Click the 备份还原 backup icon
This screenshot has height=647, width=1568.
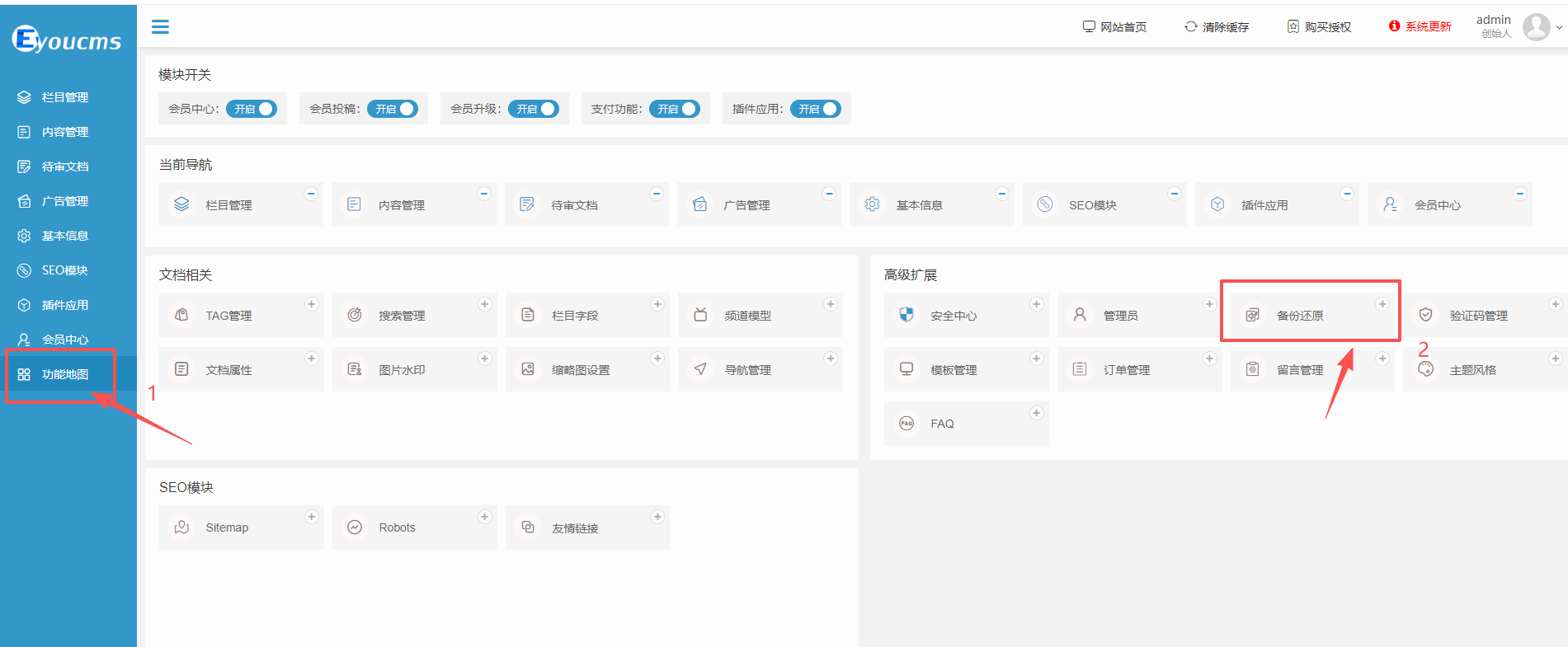pos(1252,315)
